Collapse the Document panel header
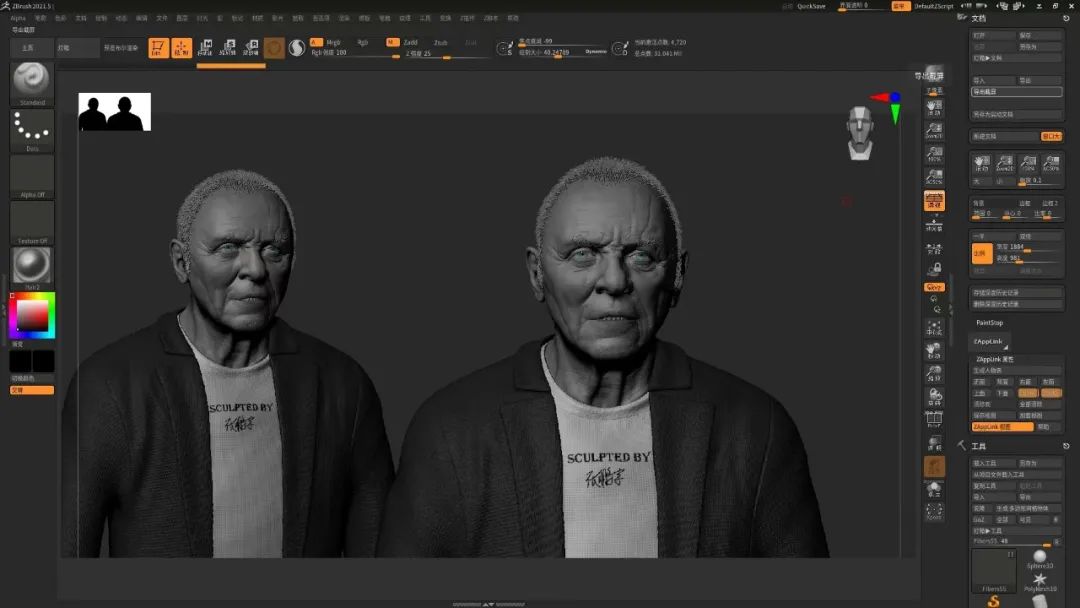 click(978, 18)
